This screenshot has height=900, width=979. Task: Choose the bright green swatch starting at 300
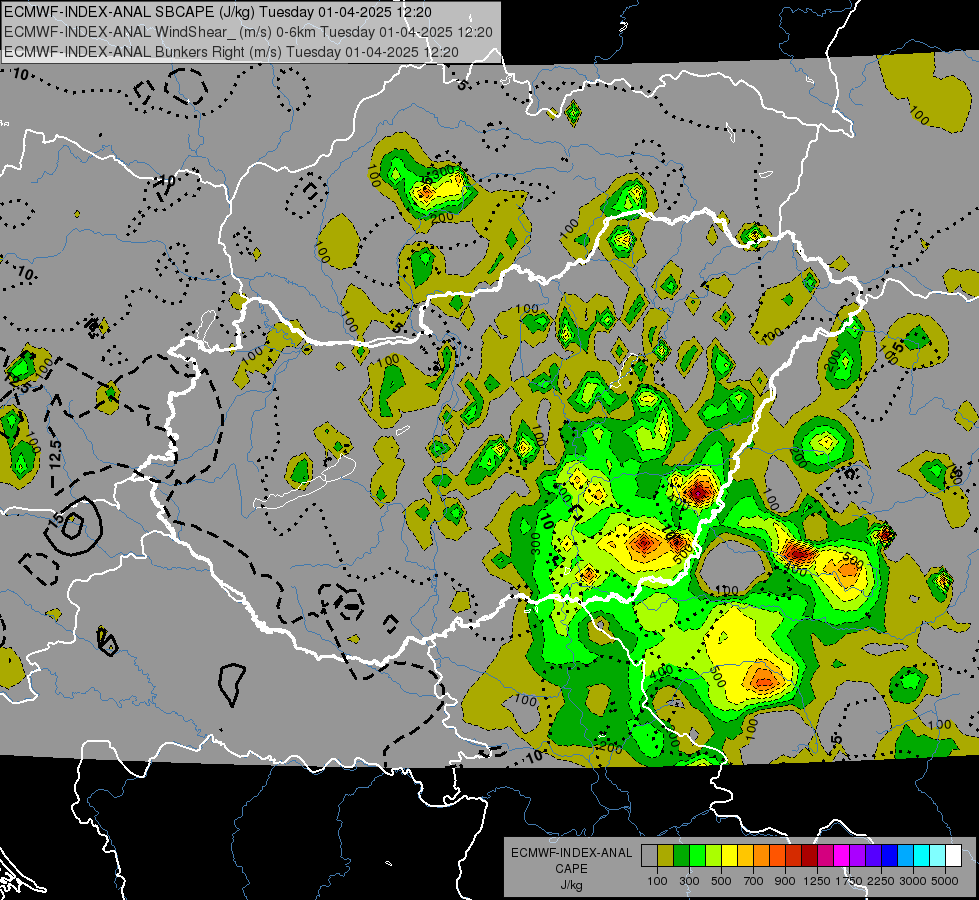[x=697, y=855]
